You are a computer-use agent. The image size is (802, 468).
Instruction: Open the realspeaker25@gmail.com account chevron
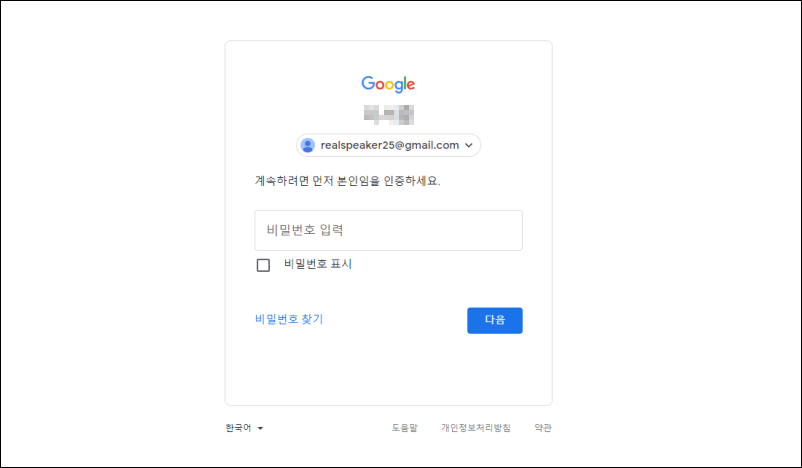pos(469,145)
